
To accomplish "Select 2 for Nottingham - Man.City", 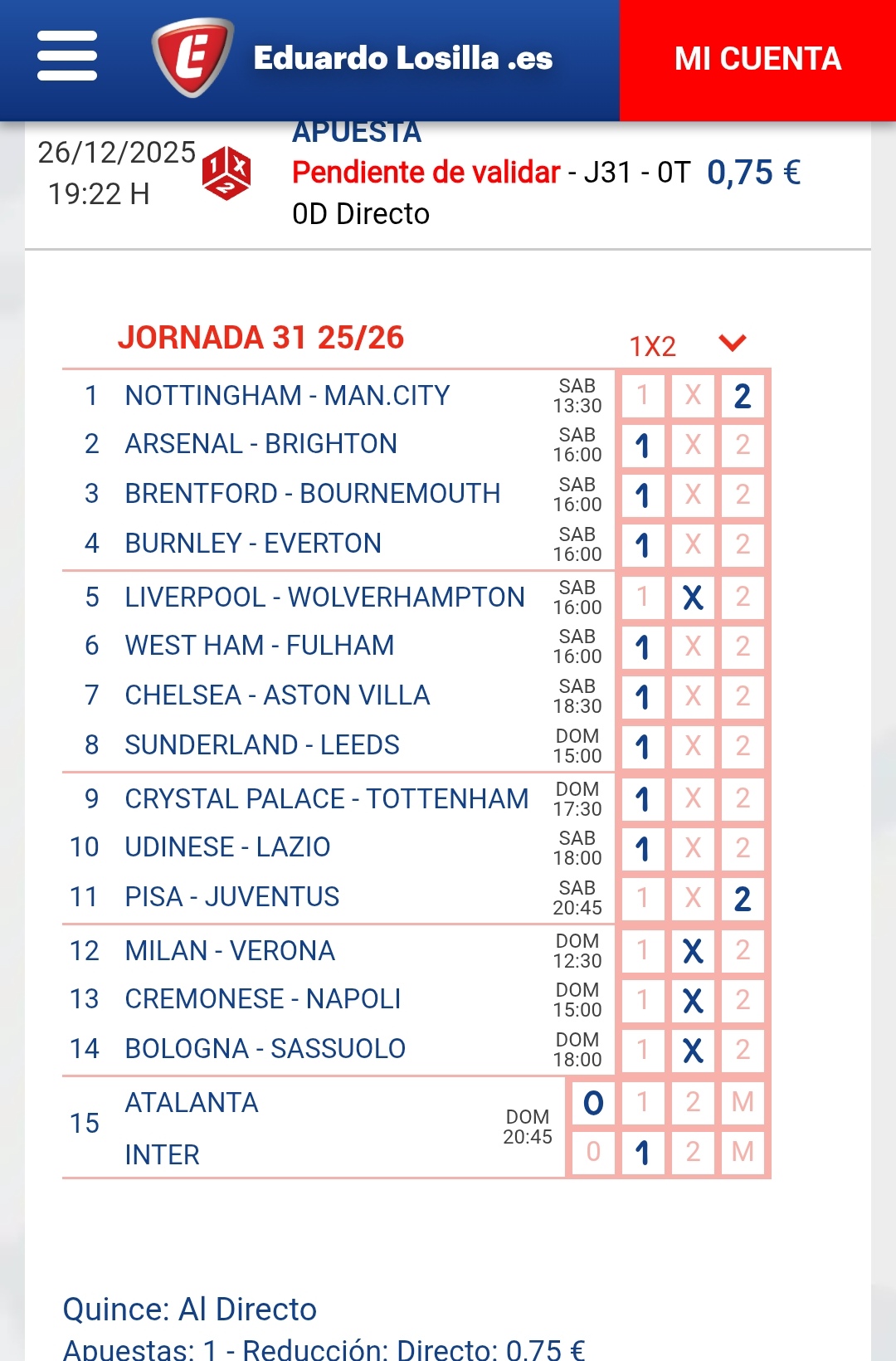I will [743, 396].
